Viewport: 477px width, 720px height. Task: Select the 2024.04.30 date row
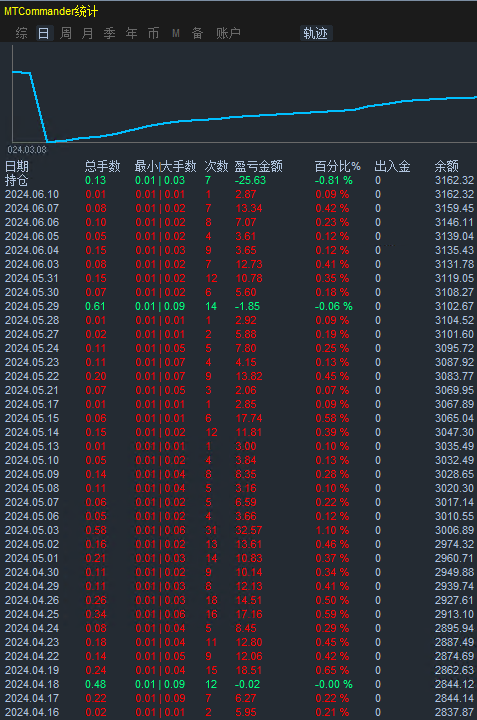[238, 572]
